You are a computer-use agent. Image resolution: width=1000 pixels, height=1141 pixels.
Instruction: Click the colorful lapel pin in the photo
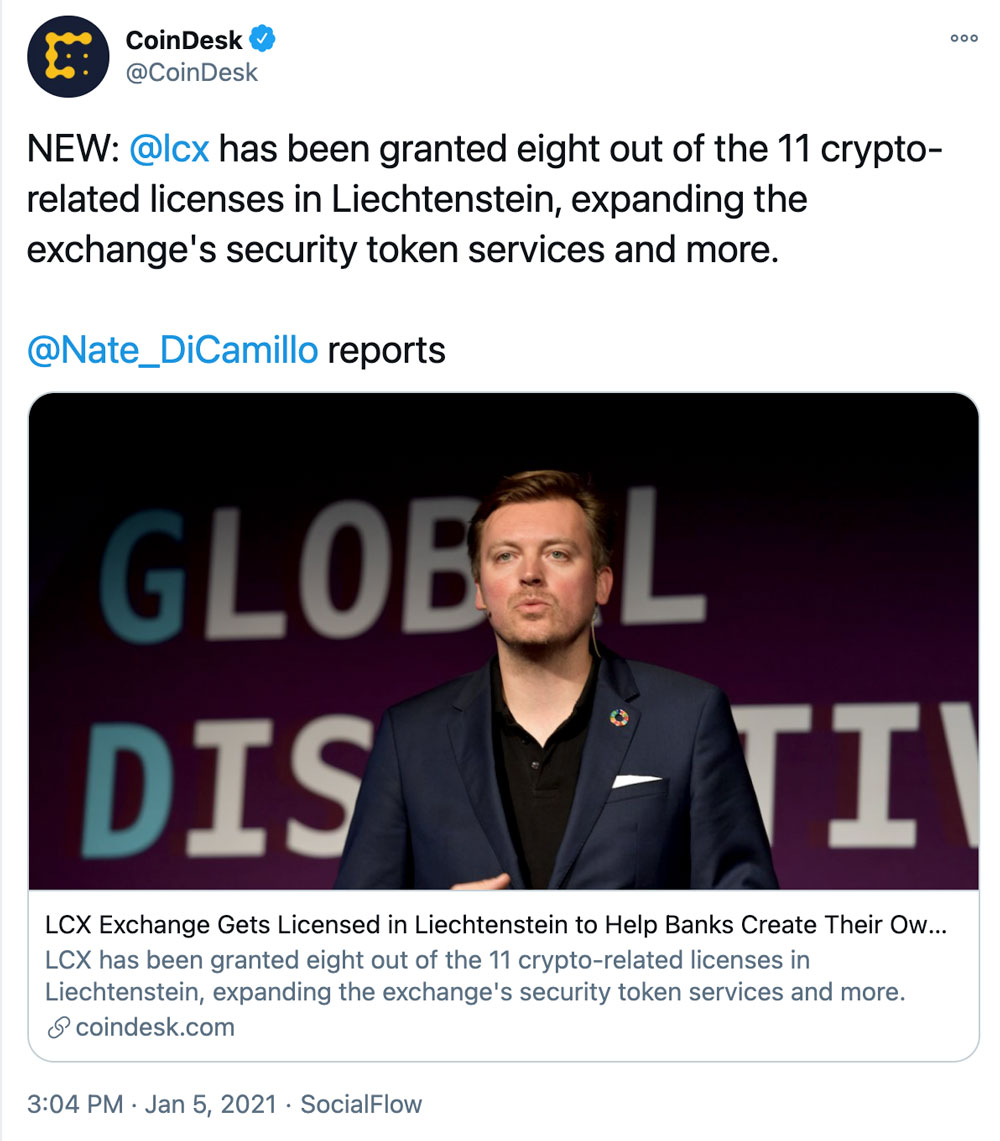620,716
